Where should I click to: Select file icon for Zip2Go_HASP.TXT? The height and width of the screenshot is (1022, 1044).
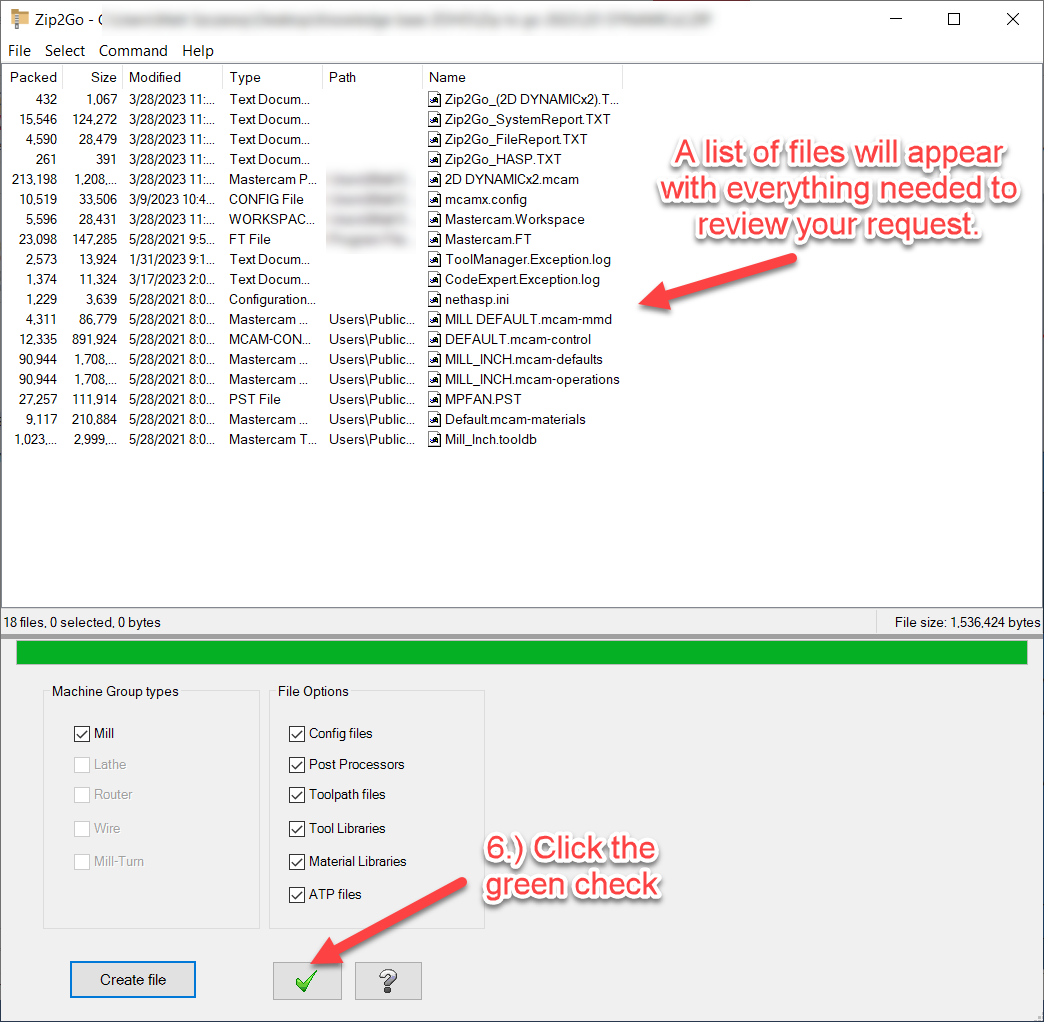click(x=434, y=159)
